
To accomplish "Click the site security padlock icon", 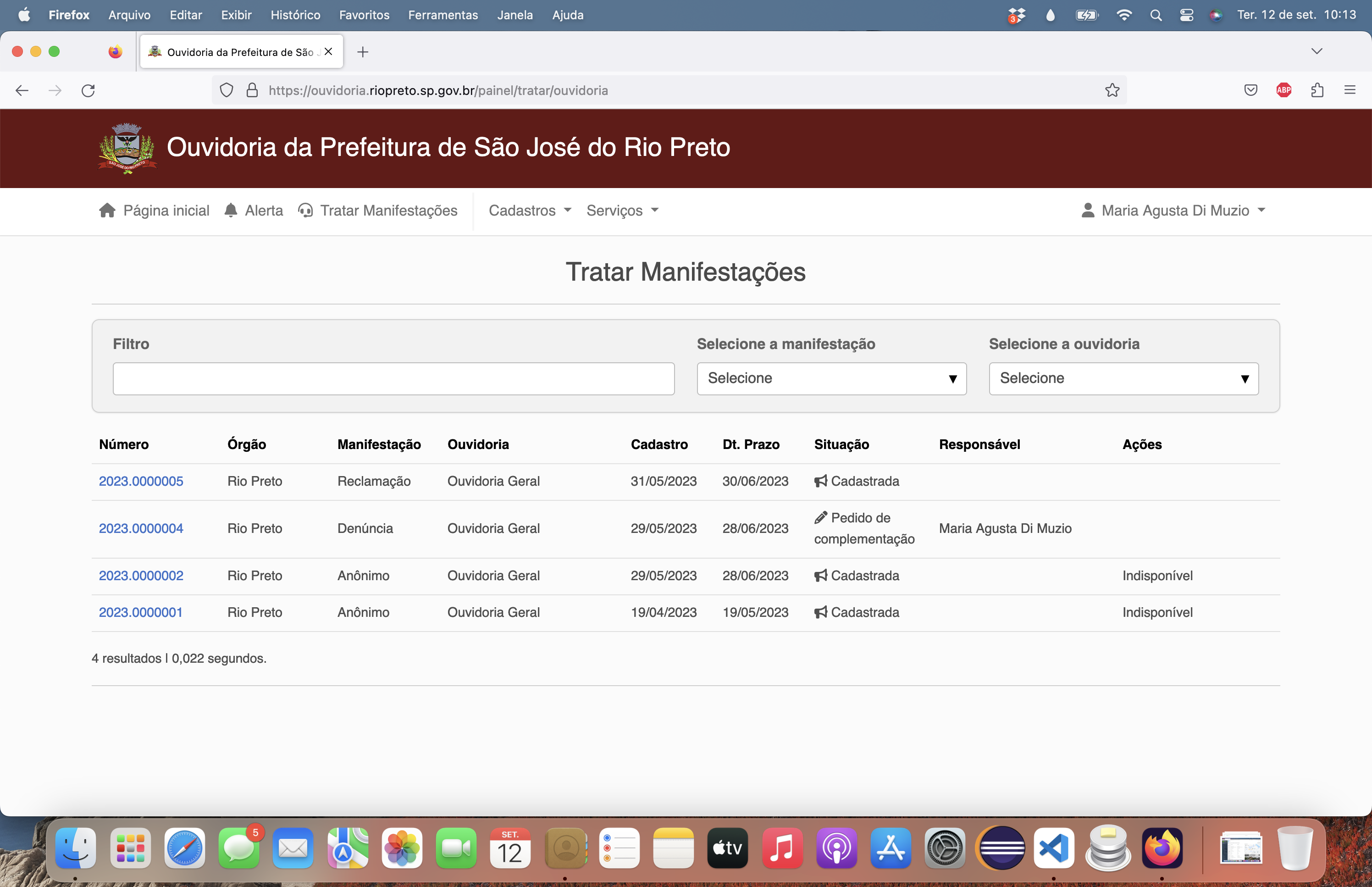I will (252, 90).
